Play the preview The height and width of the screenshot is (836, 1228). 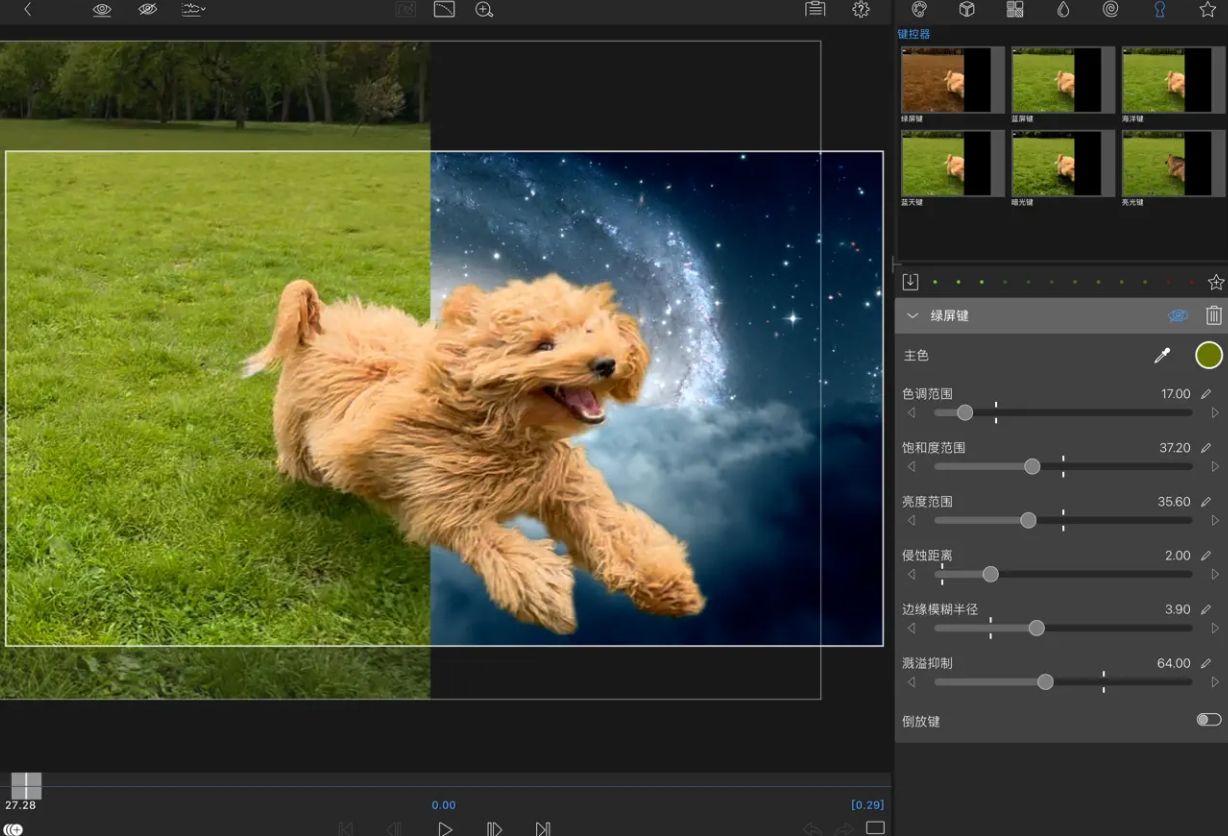pyautogui.click(x=445, y=829)
